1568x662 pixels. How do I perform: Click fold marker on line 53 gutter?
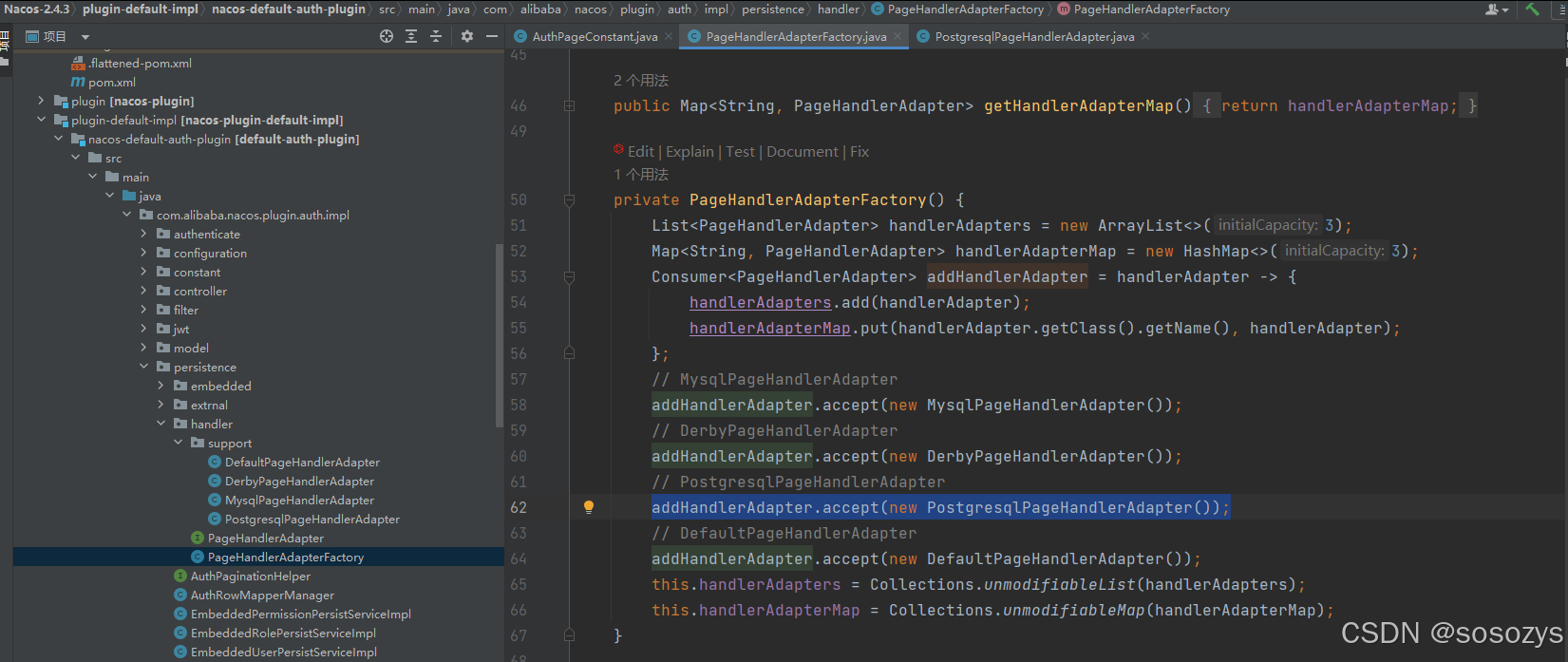pyautogui.click(x=569, y=276)
